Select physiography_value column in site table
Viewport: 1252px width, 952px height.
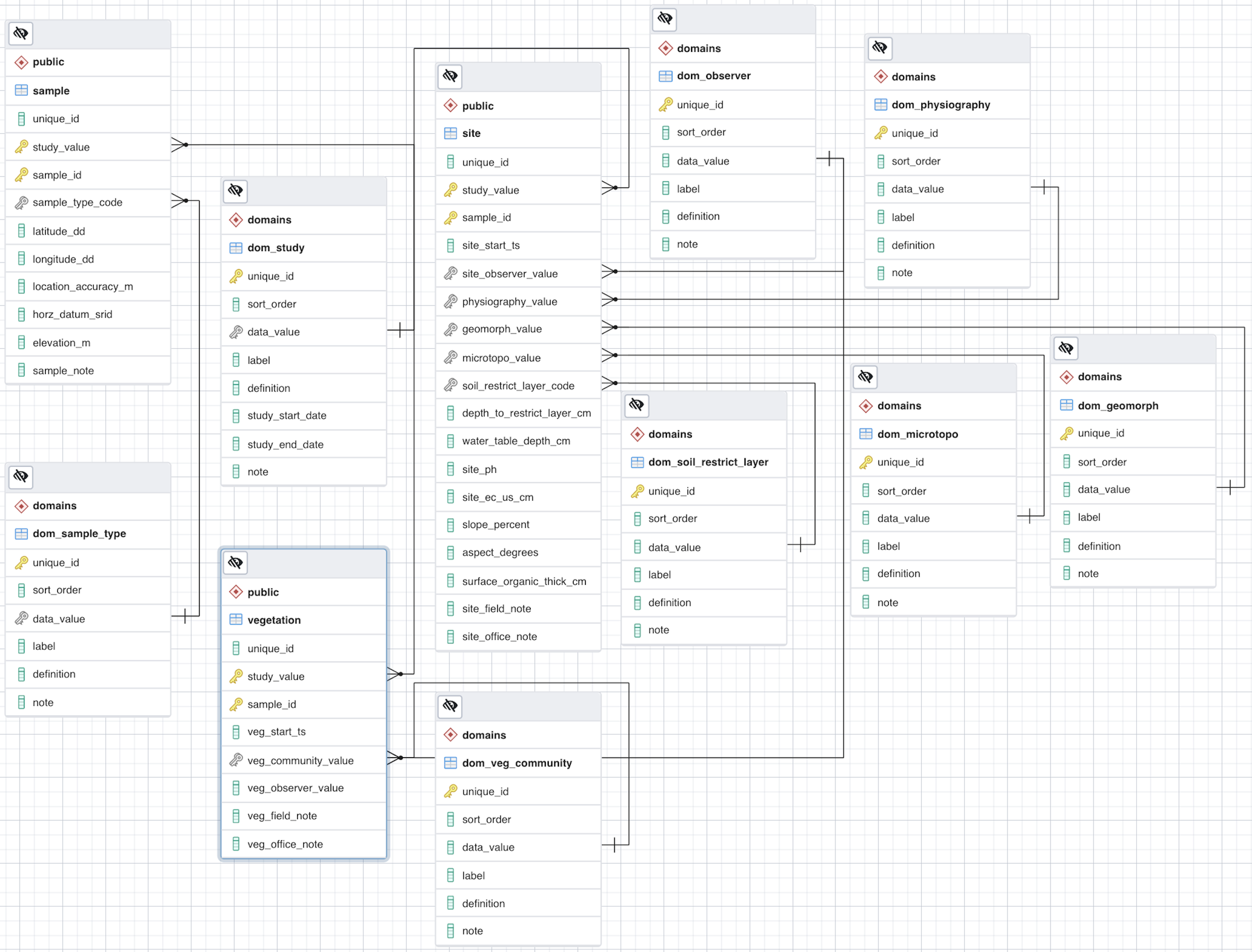coord(510,302)
